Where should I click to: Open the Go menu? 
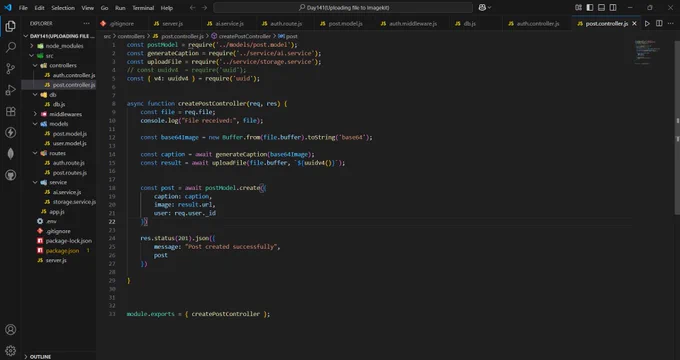tap(104, 8)
